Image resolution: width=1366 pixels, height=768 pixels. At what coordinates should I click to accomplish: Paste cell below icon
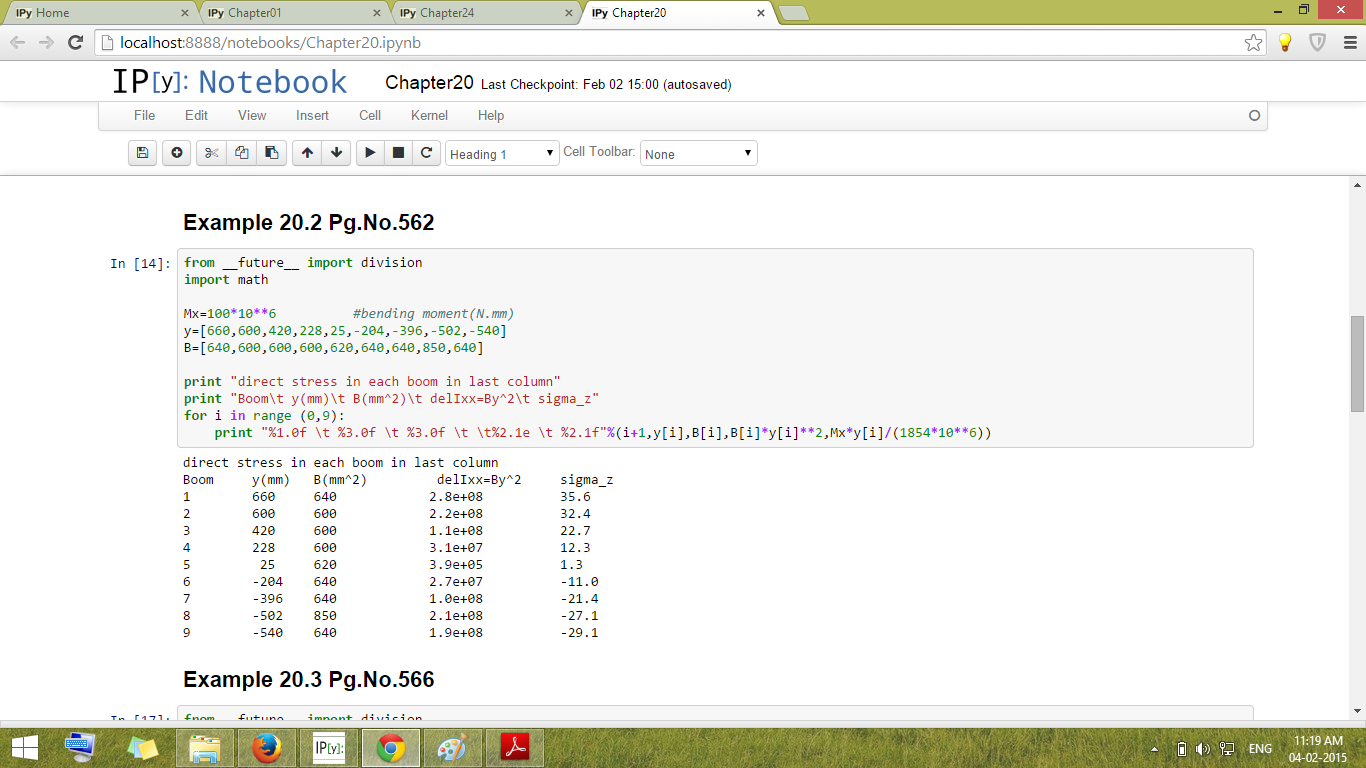[271, 153]
